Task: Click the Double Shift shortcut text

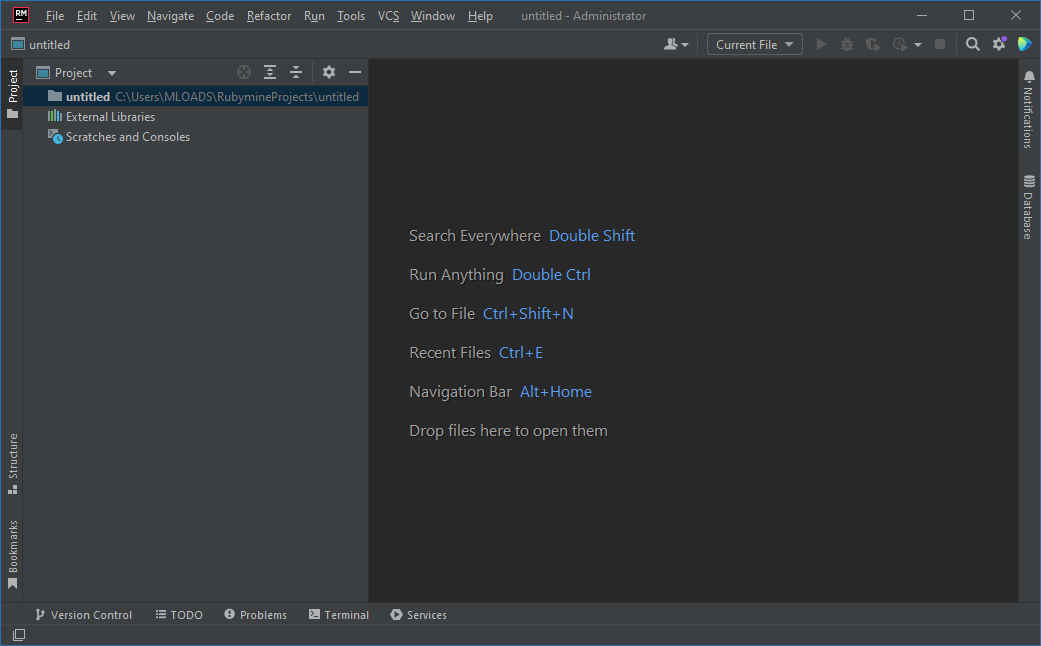Action: pos(592,236)
